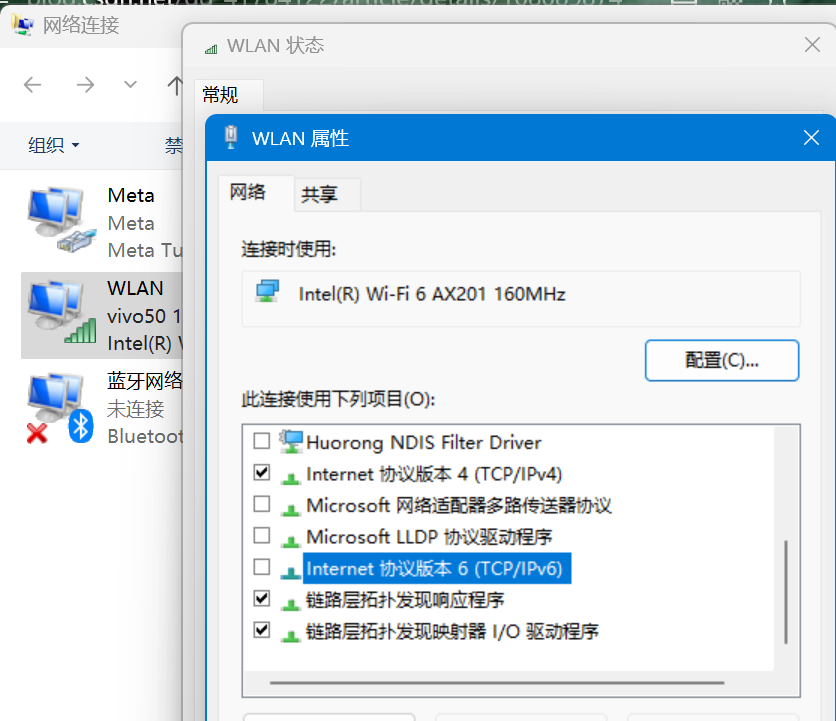This screenshot has width=836, height=721.
Task: Open the 常规 tab in WLAN 状态
Action: click(x=220, y=95)
